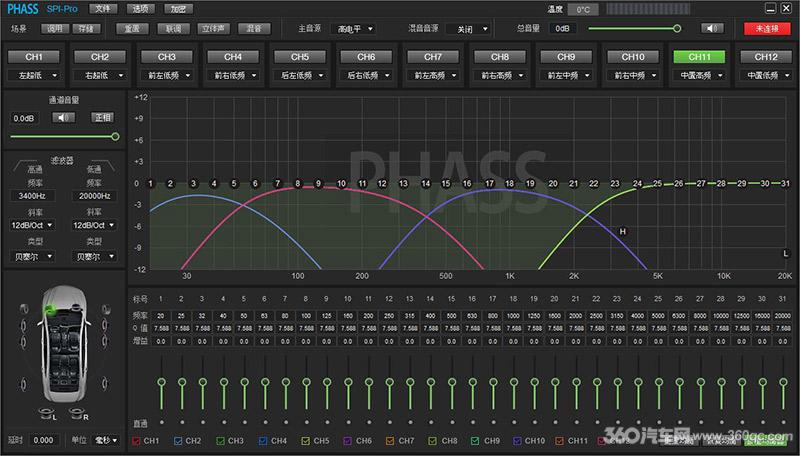
Task: Click the low-pass filter curve icon
Action: [101, 165]
